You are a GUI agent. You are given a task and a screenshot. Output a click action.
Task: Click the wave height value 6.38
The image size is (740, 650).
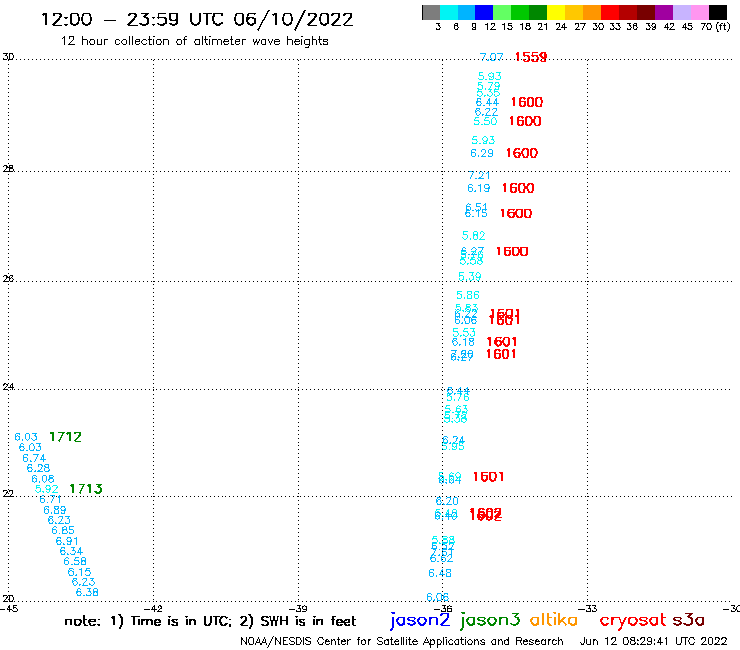click(87, 592)
